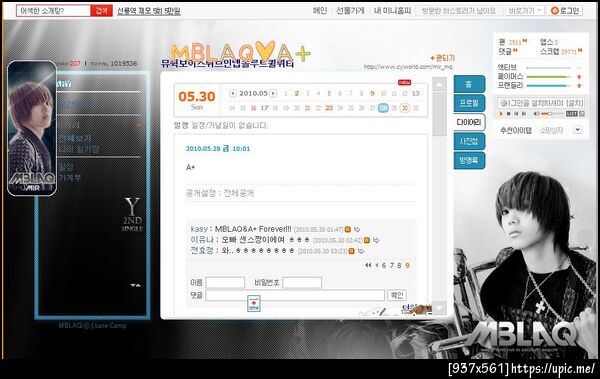Open the 방명록 side tab
600x379 pixels.
point(469,160)
